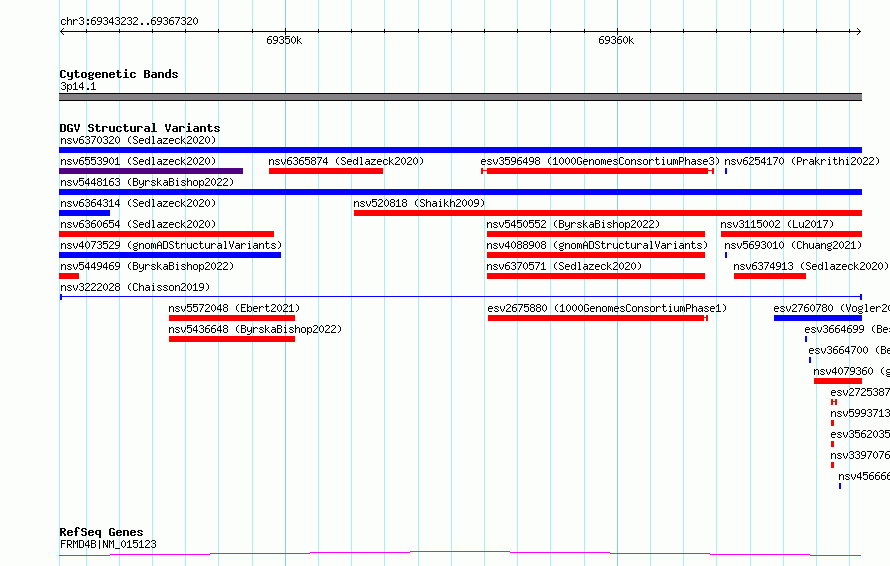Screen dimensions: 890x566
Task: Click the red bar for nsv4088908
Action: coord(596,255)
